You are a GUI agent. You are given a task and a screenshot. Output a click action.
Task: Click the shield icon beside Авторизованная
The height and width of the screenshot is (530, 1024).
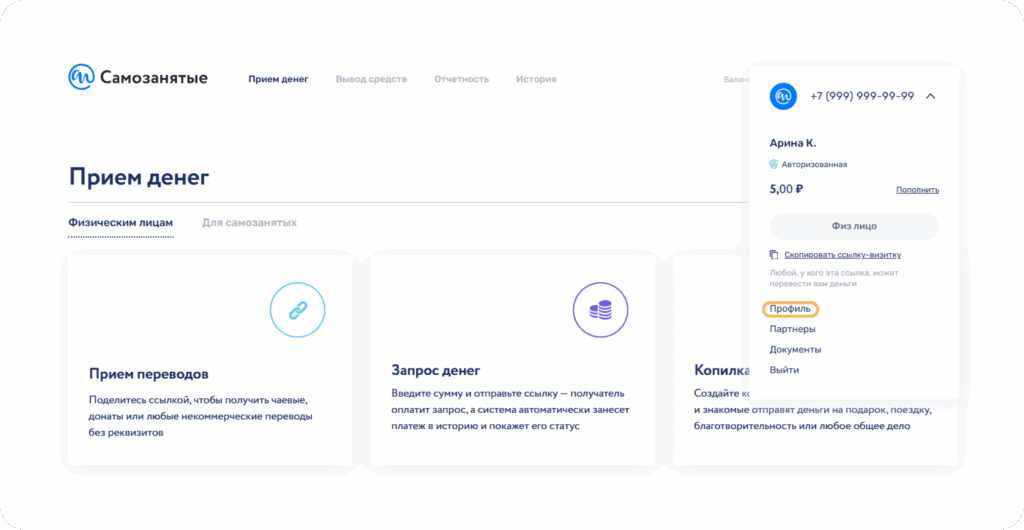(774, 164)
